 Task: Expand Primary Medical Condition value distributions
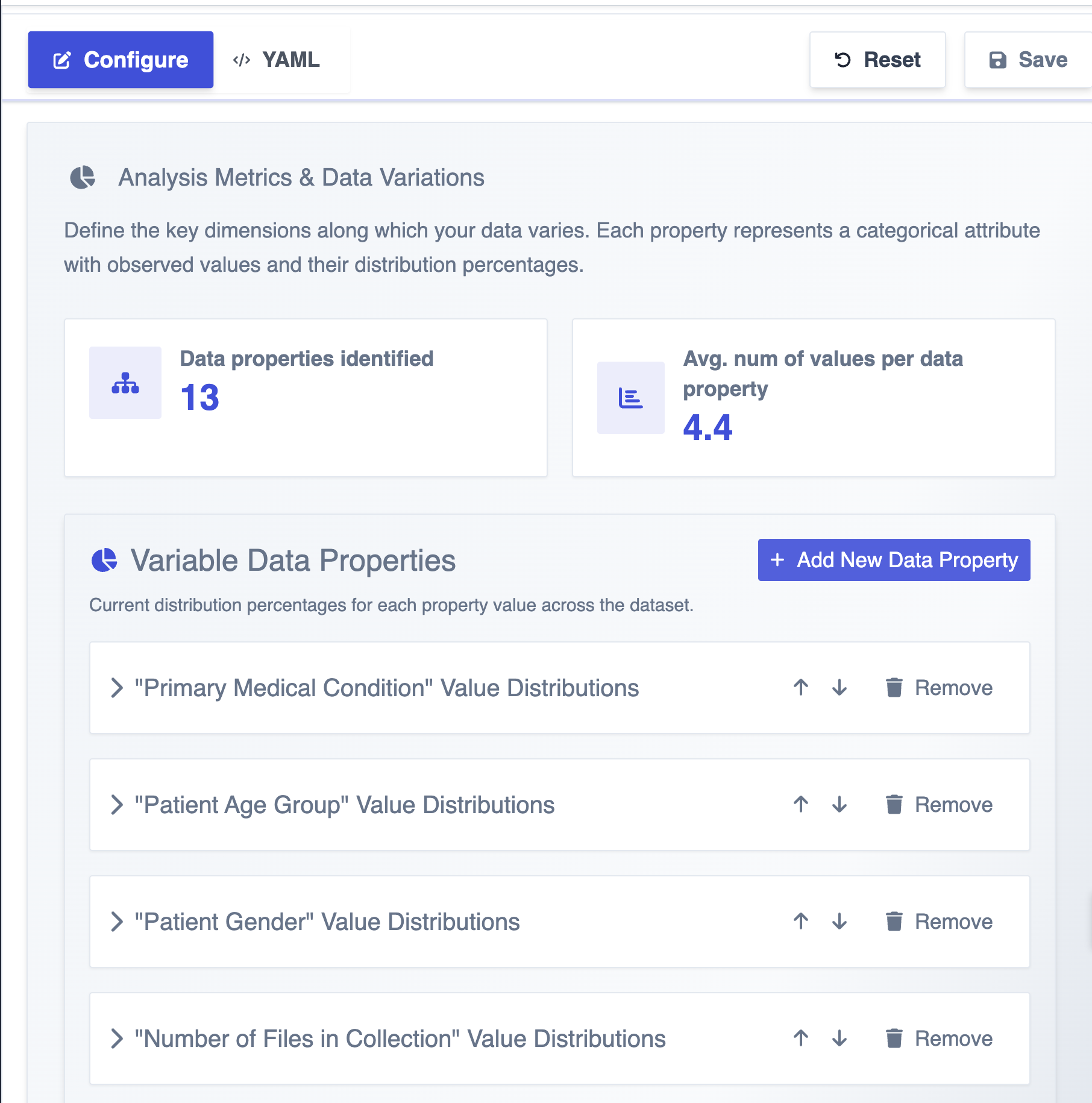coord(117,688)
